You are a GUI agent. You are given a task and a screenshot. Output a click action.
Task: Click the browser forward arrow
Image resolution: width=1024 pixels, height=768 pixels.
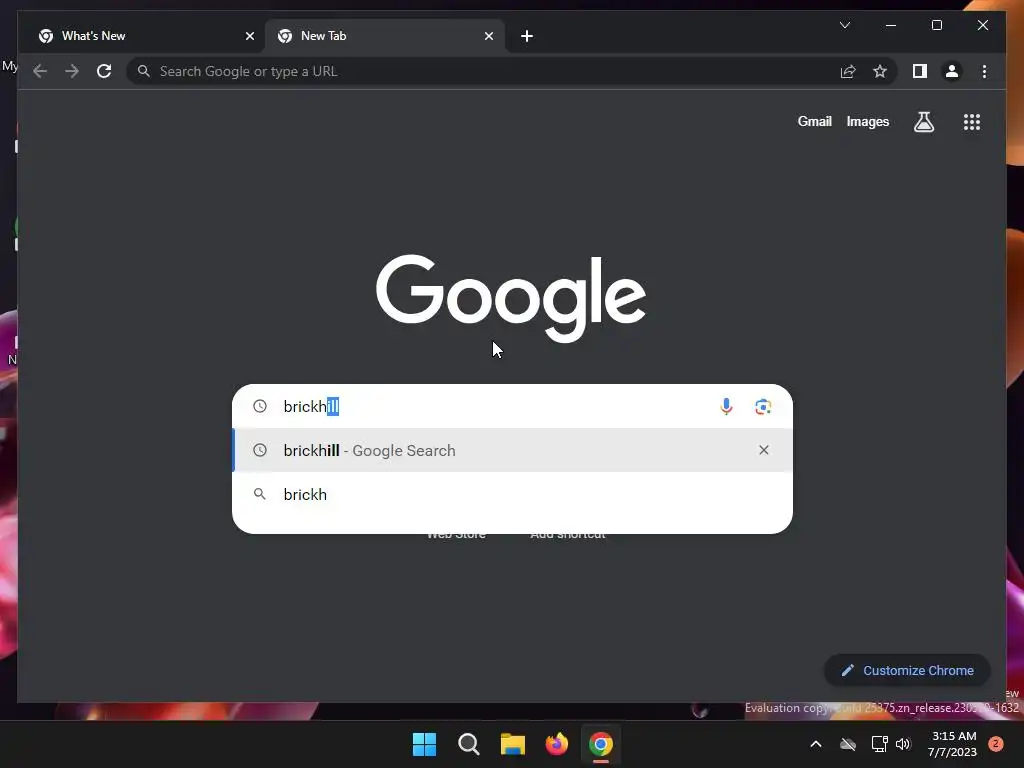(x=72, y=71)
